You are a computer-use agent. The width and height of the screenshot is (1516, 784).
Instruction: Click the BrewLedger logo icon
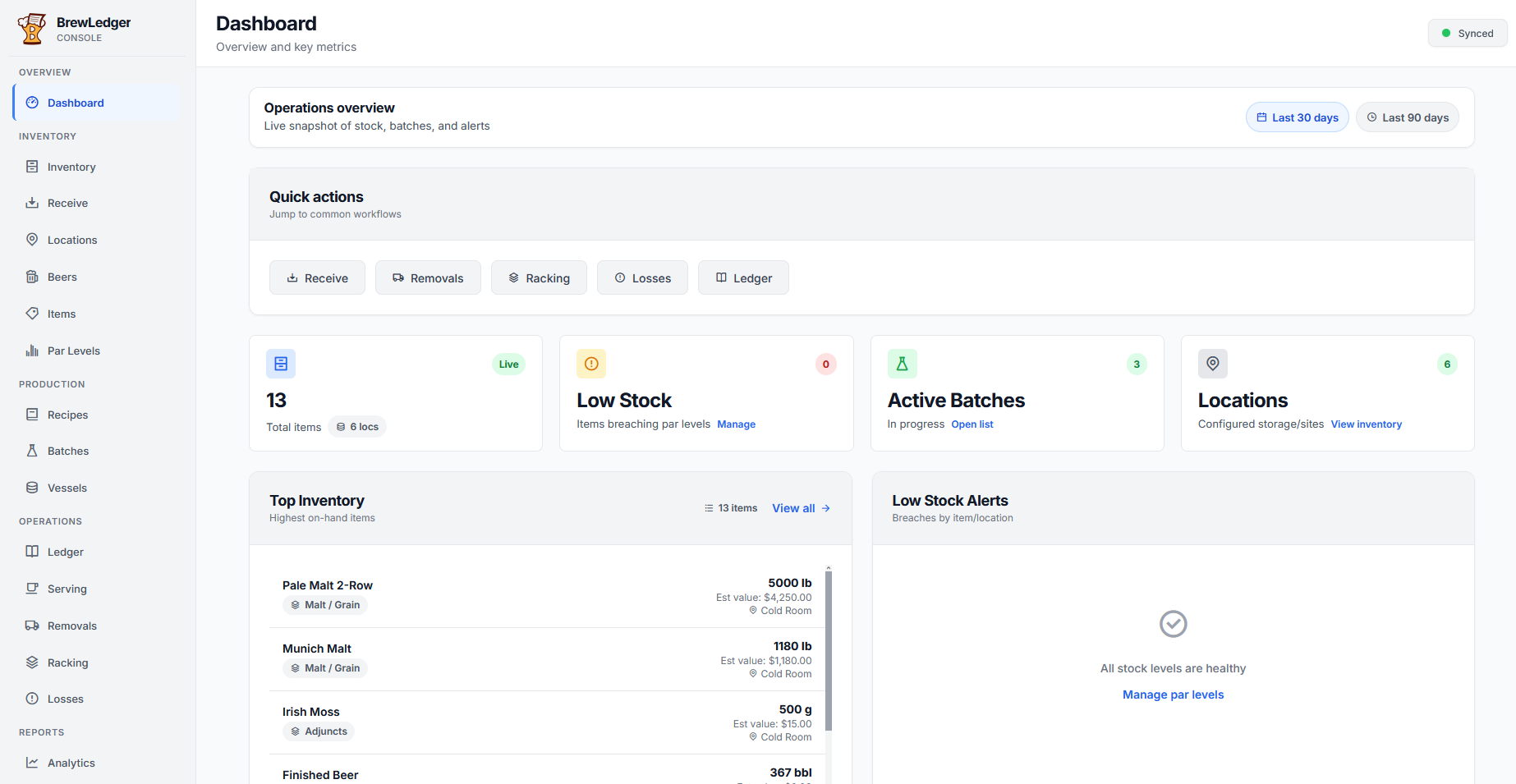tap(32, 29)
